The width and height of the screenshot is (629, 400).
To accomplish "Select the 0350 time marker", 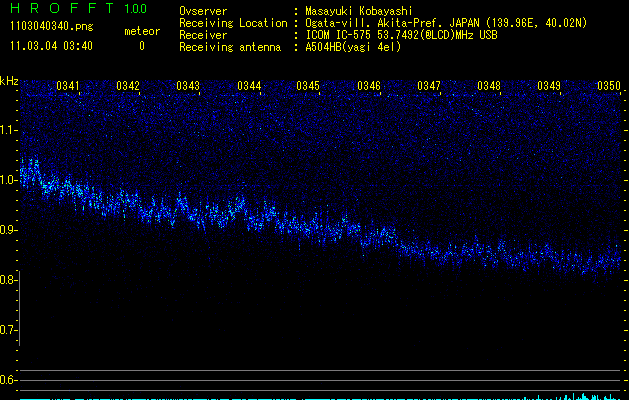I will pos(608,87).
